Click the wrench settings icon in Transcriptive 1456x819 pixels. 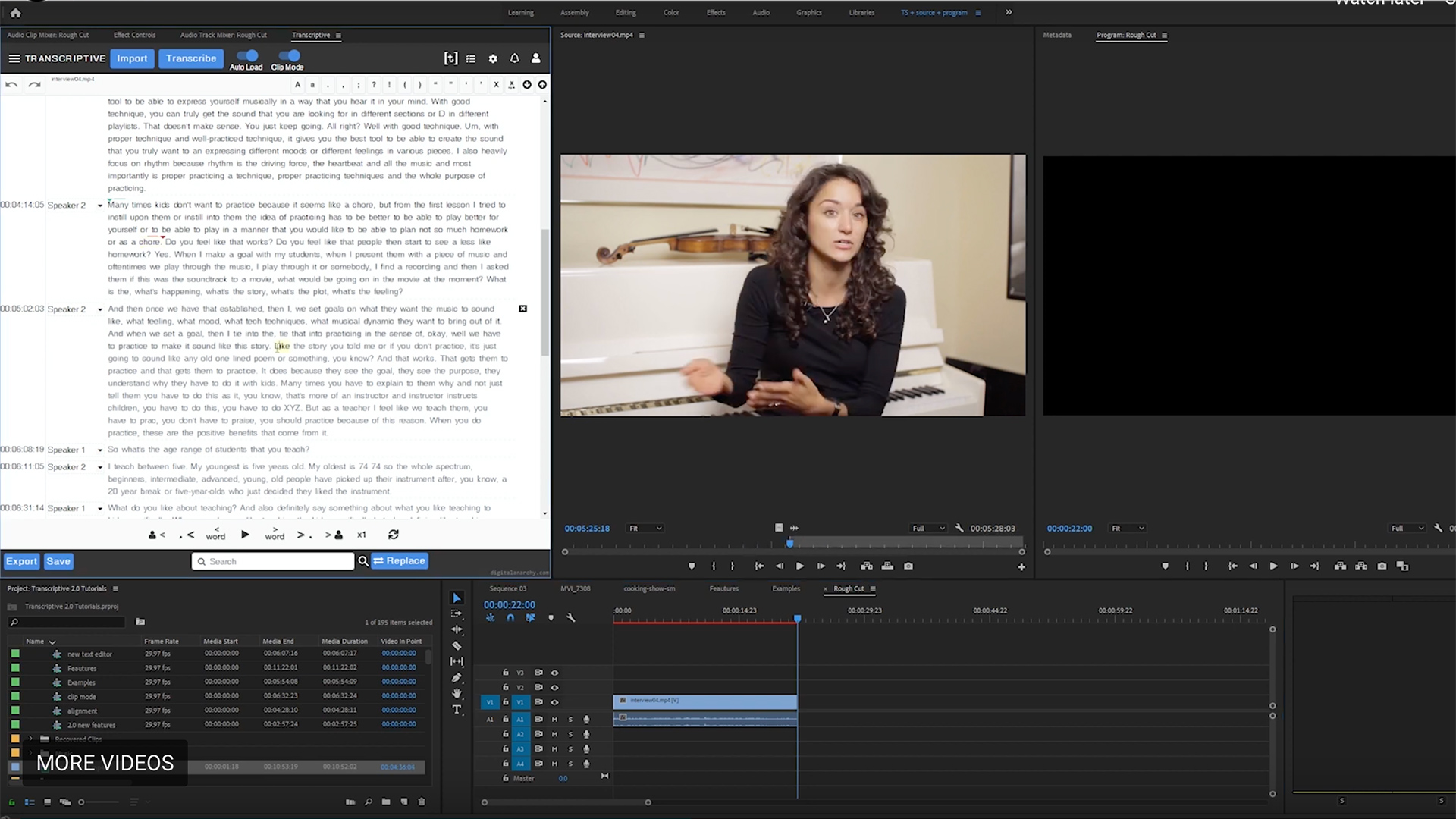pyautogui.click(x=493, y=58)
